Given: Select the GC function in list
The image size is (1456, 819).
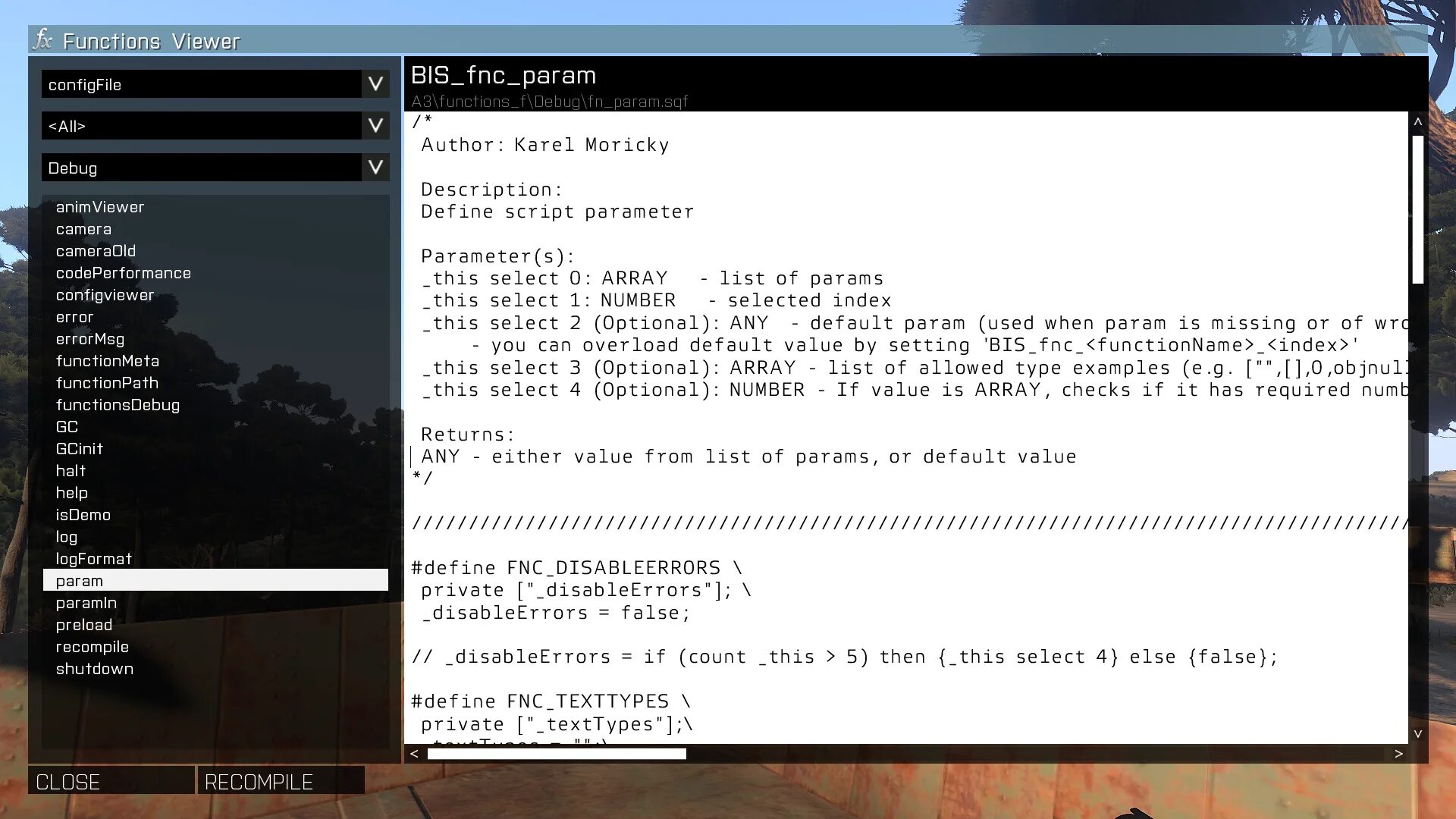Looking at the screenshot, I should 67,427.
